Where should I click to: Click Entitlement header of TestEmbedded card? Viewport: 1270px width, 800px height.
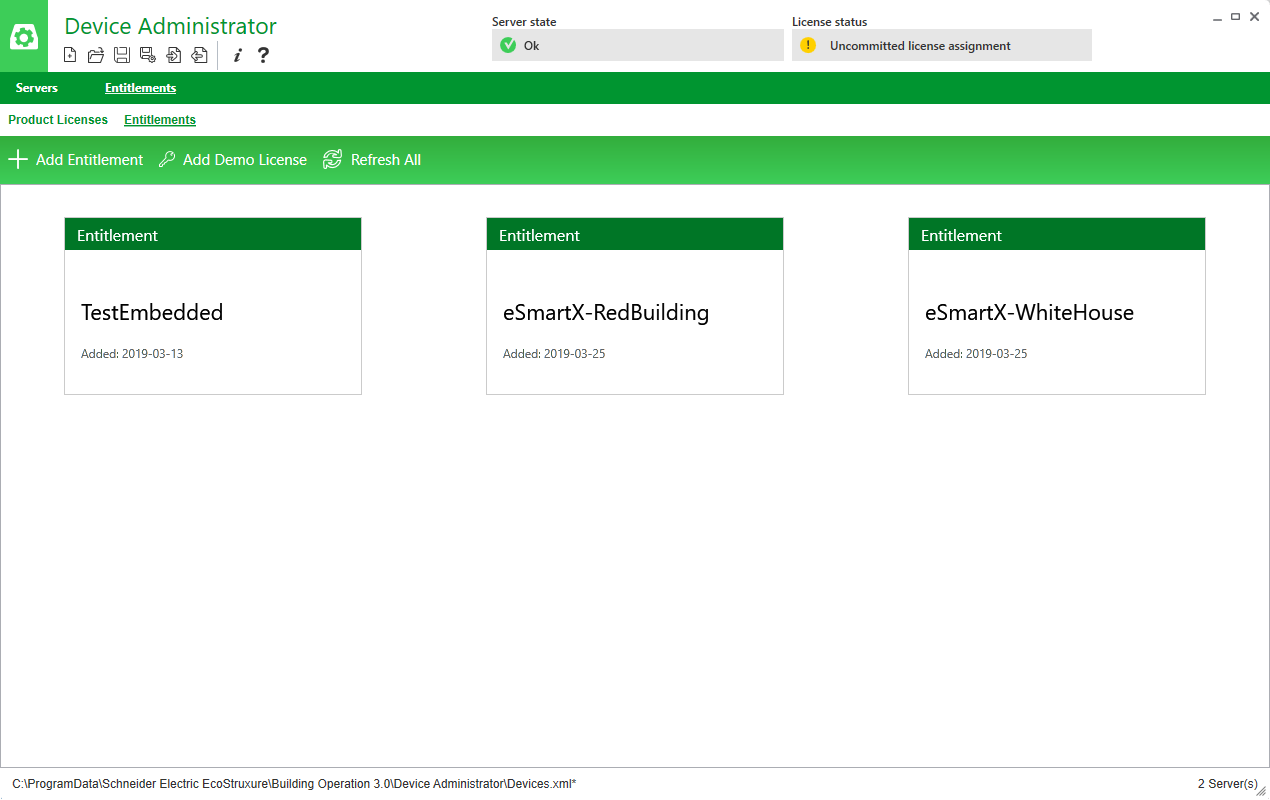(x=213, y=235)
